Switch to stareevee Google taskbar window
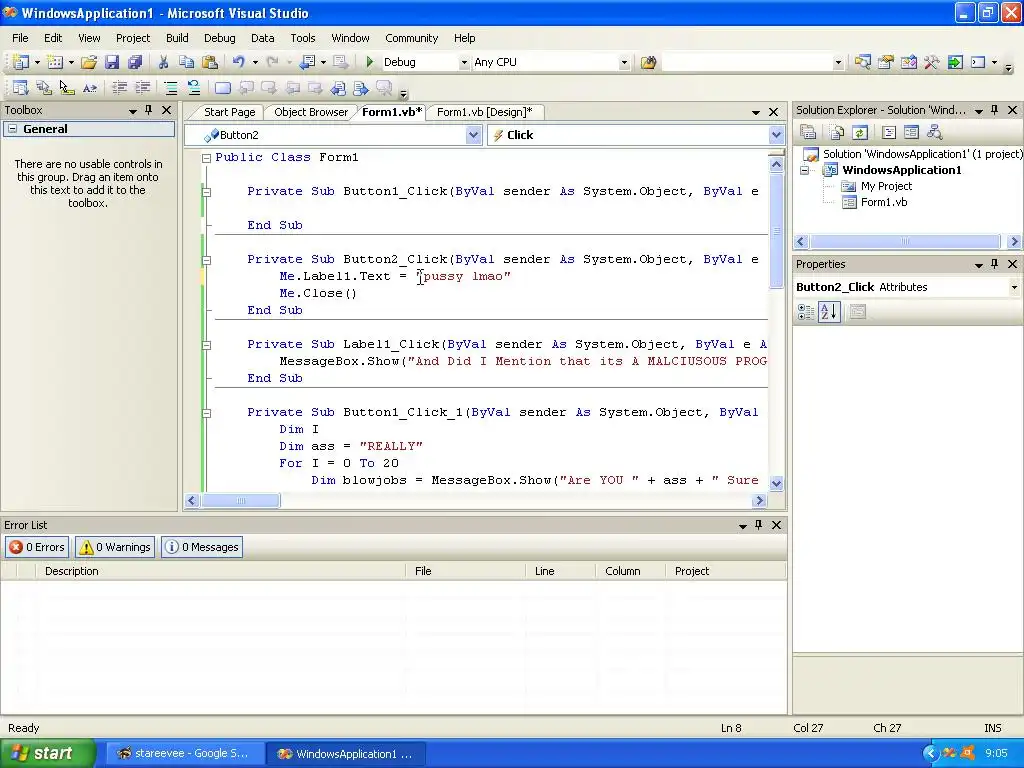 (184, 754)
